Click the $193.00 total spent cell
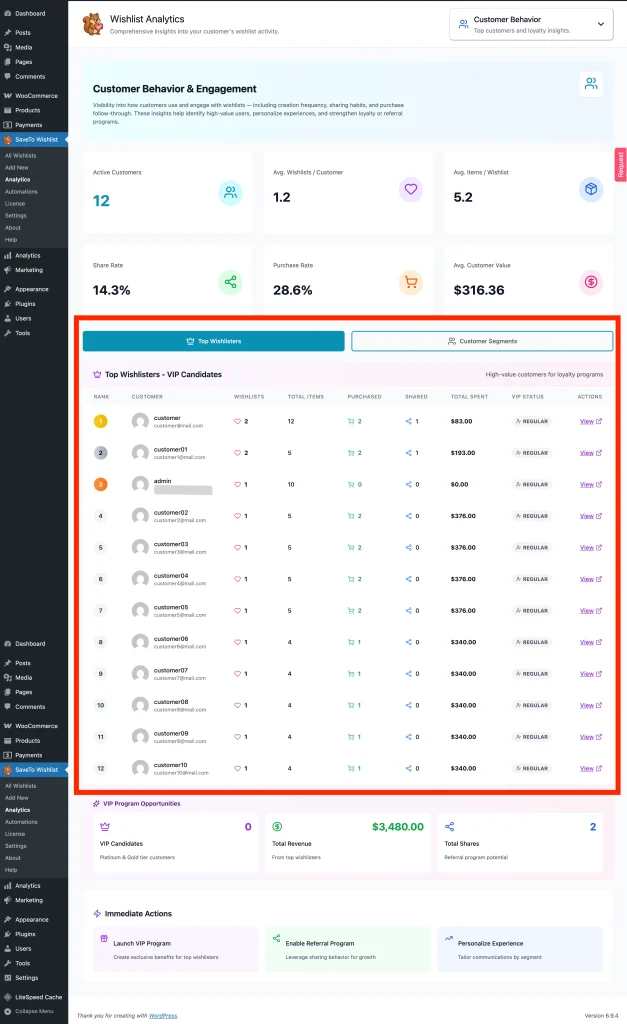Image resolution: width=627 pixels, height=1024 pixels. (462, 453)
